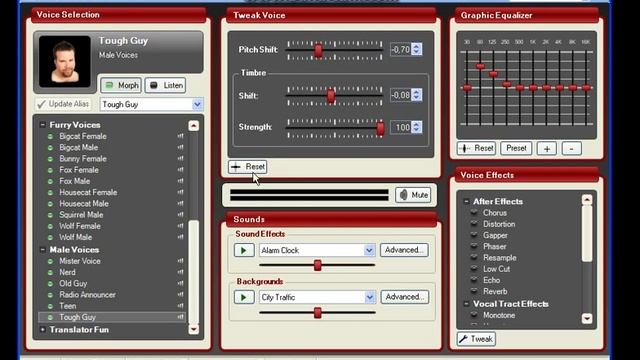The image size is (640, 360).
Task: Select the Bigcat Male voice
Action: tap(78, 147)
